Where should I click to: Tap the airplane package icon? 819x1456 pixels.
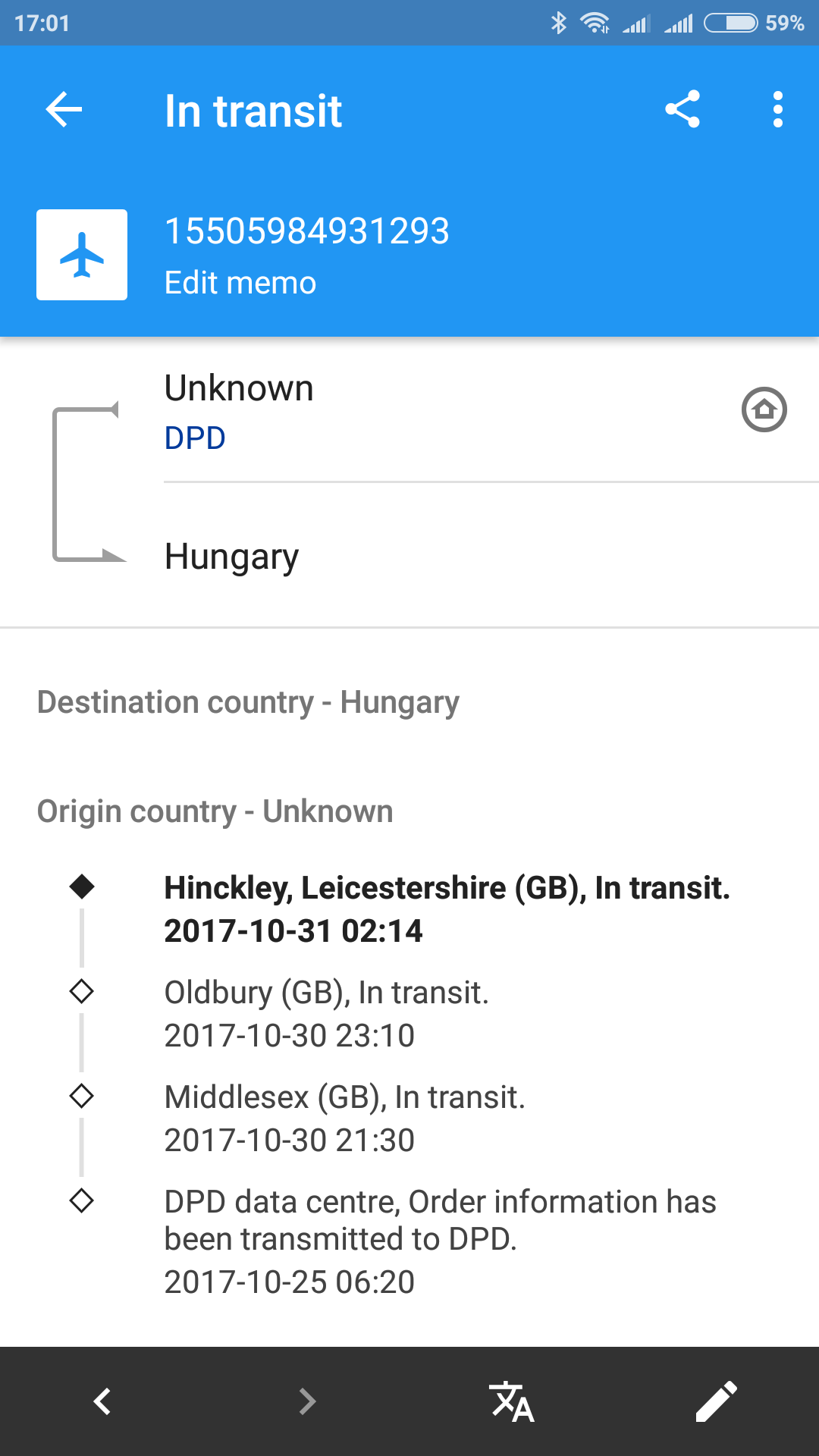pos(82,255)
